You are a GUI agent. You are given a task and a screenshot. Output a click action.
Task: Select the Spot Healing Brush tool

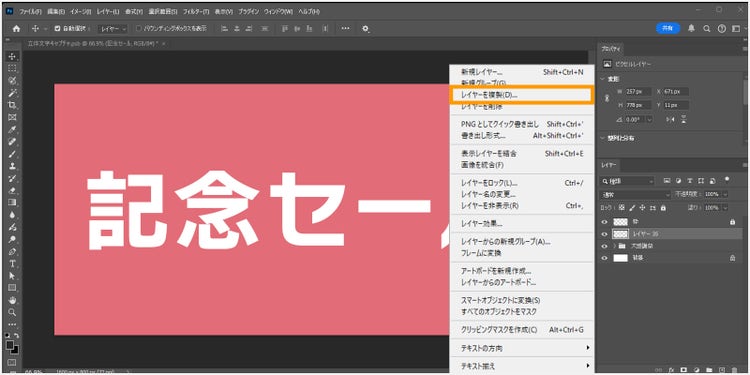[12, 142]
